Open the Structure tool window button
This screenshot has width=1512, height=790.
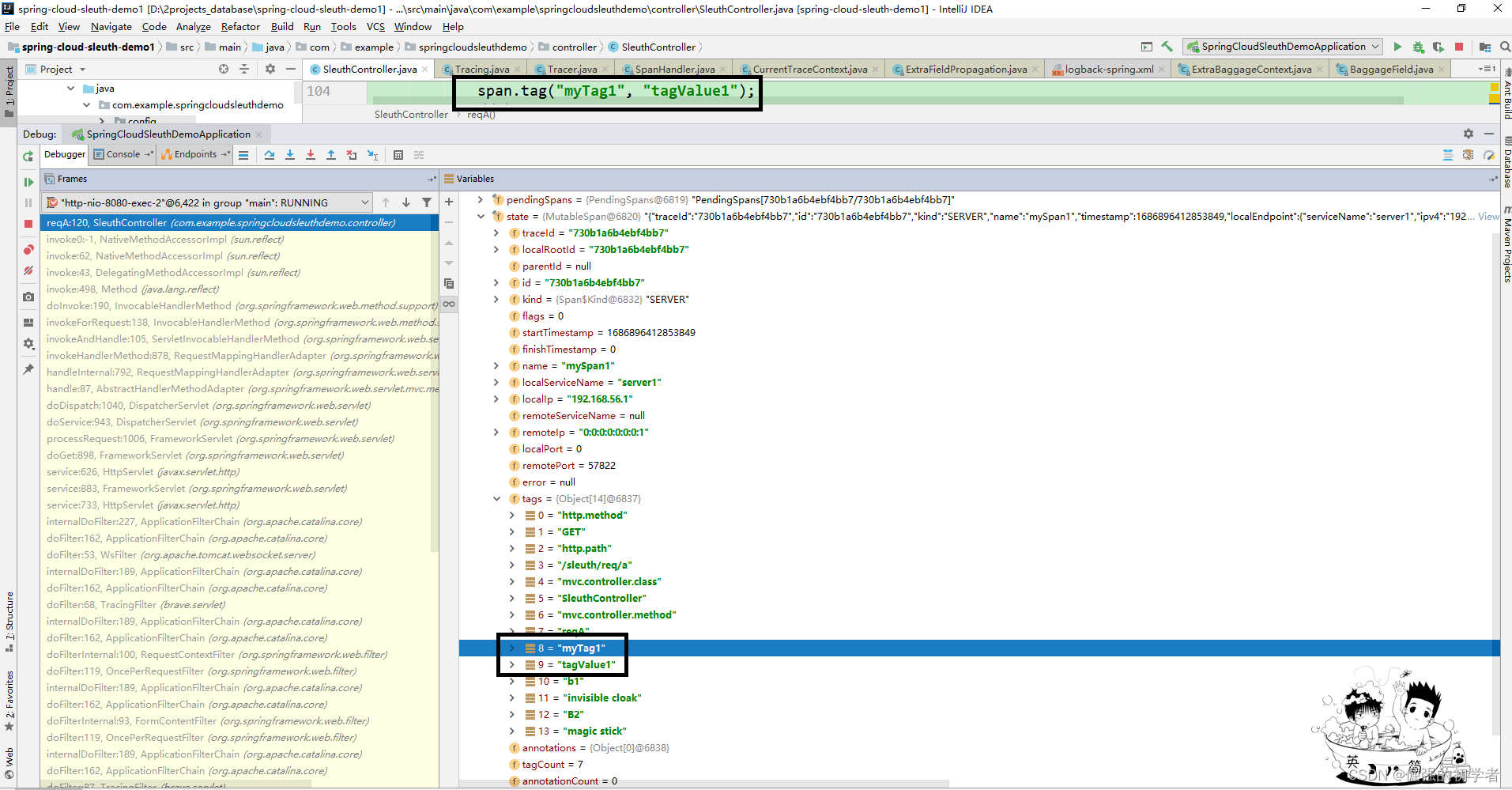(x=9, y=622)
